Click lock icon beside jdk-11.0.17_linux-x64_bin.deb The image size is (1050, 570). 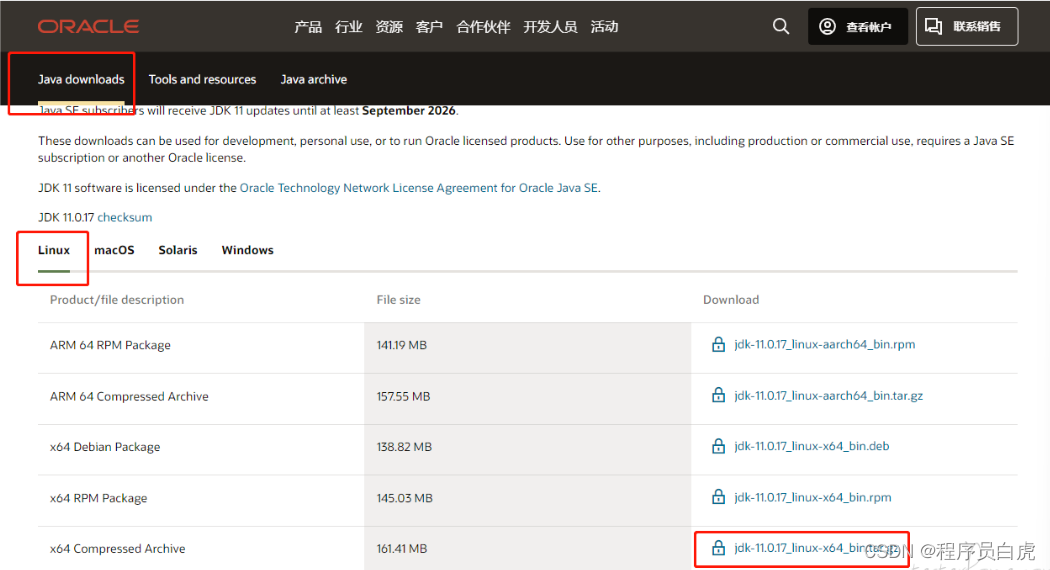pos(718,446)
